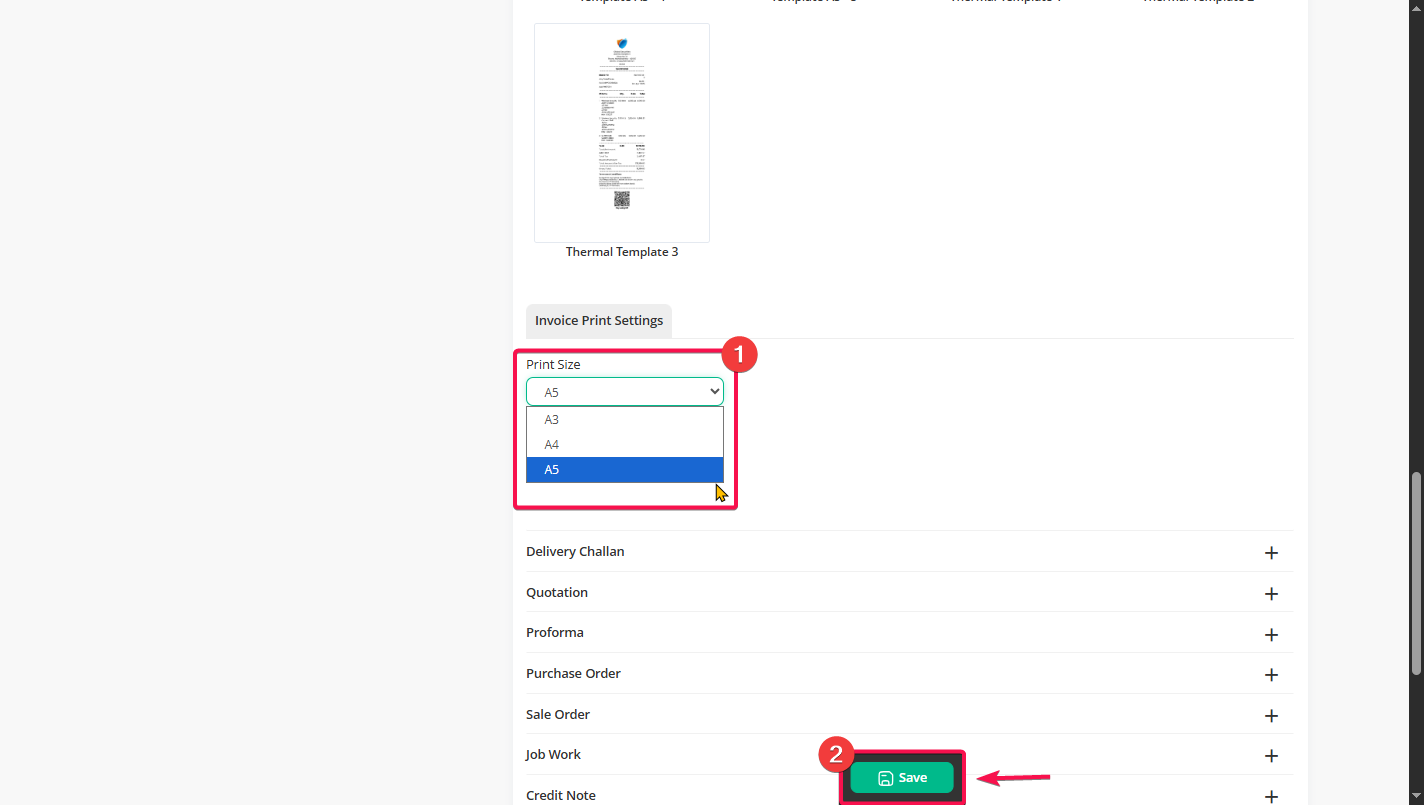
Task: Click the plus icon beside Quotation
Action: click(x=1271, y=594)
